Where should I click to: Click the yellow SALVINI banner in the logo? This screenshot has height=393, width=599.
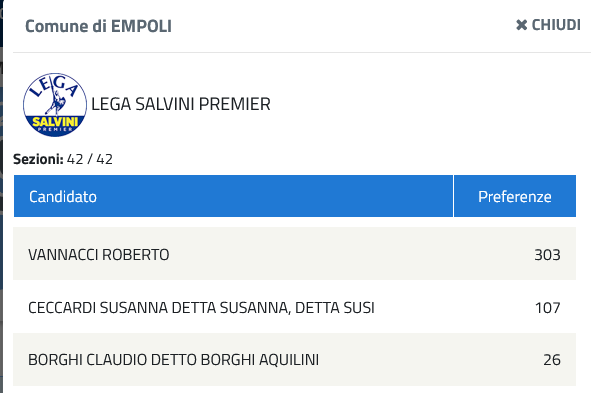click(55, 122)
